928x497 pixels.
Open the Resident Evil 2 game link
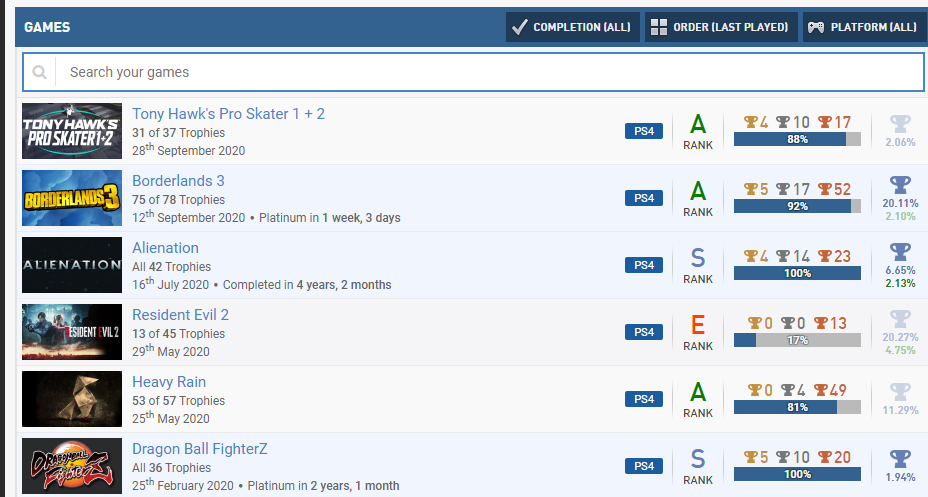(180, 314)
